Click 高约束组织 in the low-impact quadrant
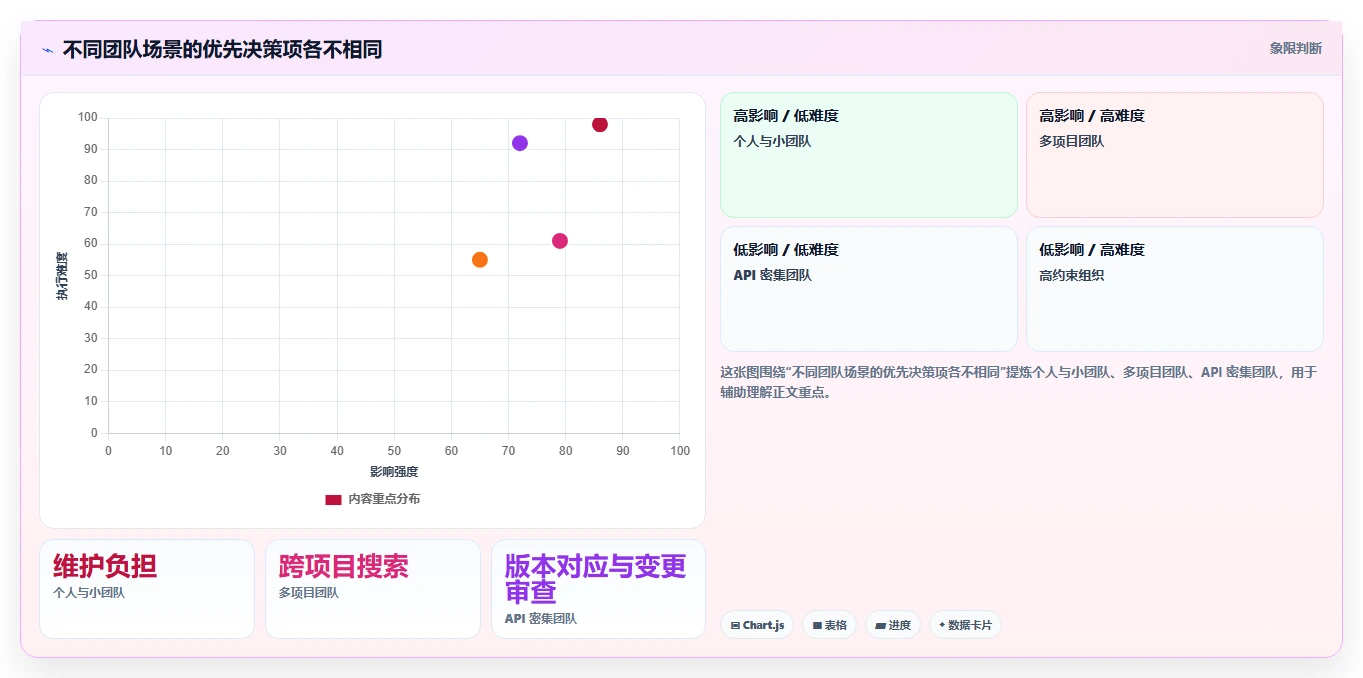 click(1072, 275)
